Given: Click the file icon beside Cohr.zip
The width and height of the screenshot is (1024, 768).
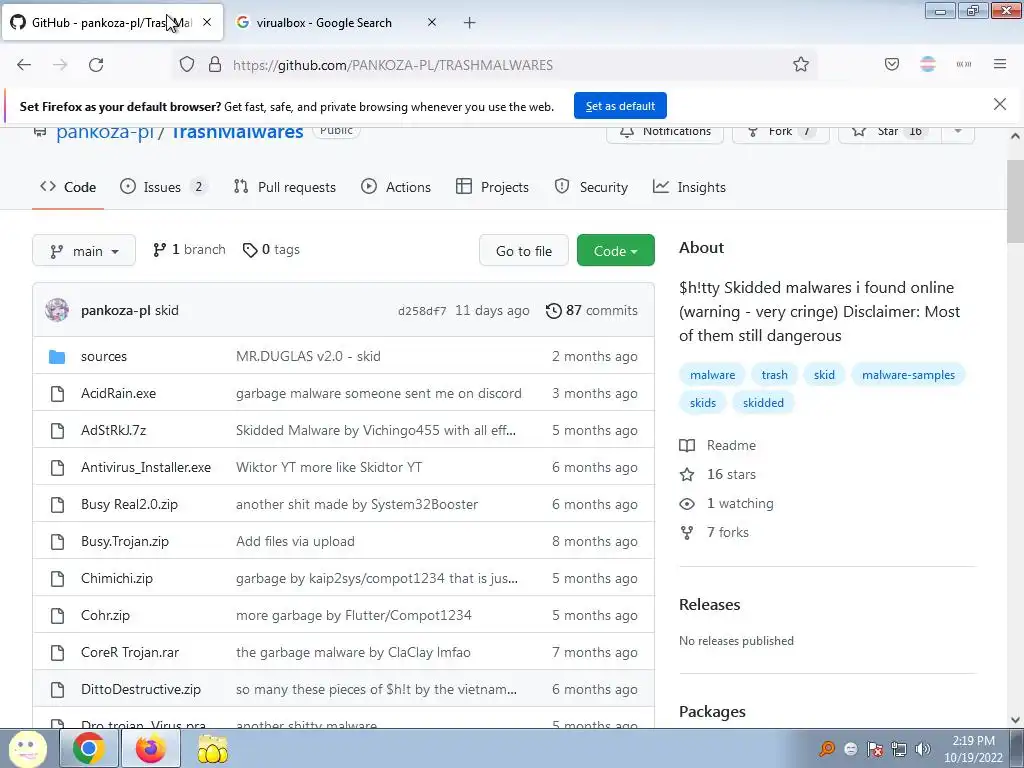Looking at the screenshot, I should [x=57, y=616].
